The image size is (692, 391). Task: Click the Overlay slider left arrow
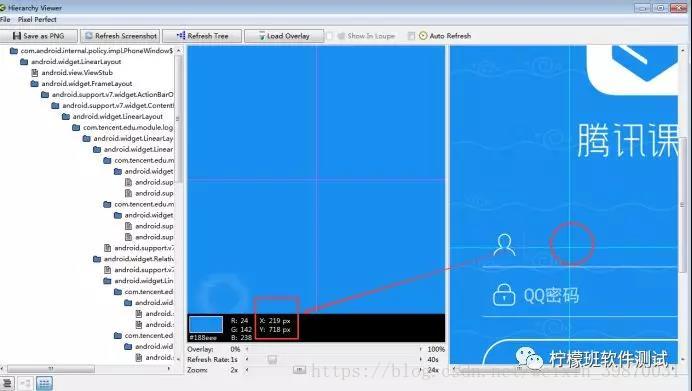pyautogui.click(x=247, y=349)
